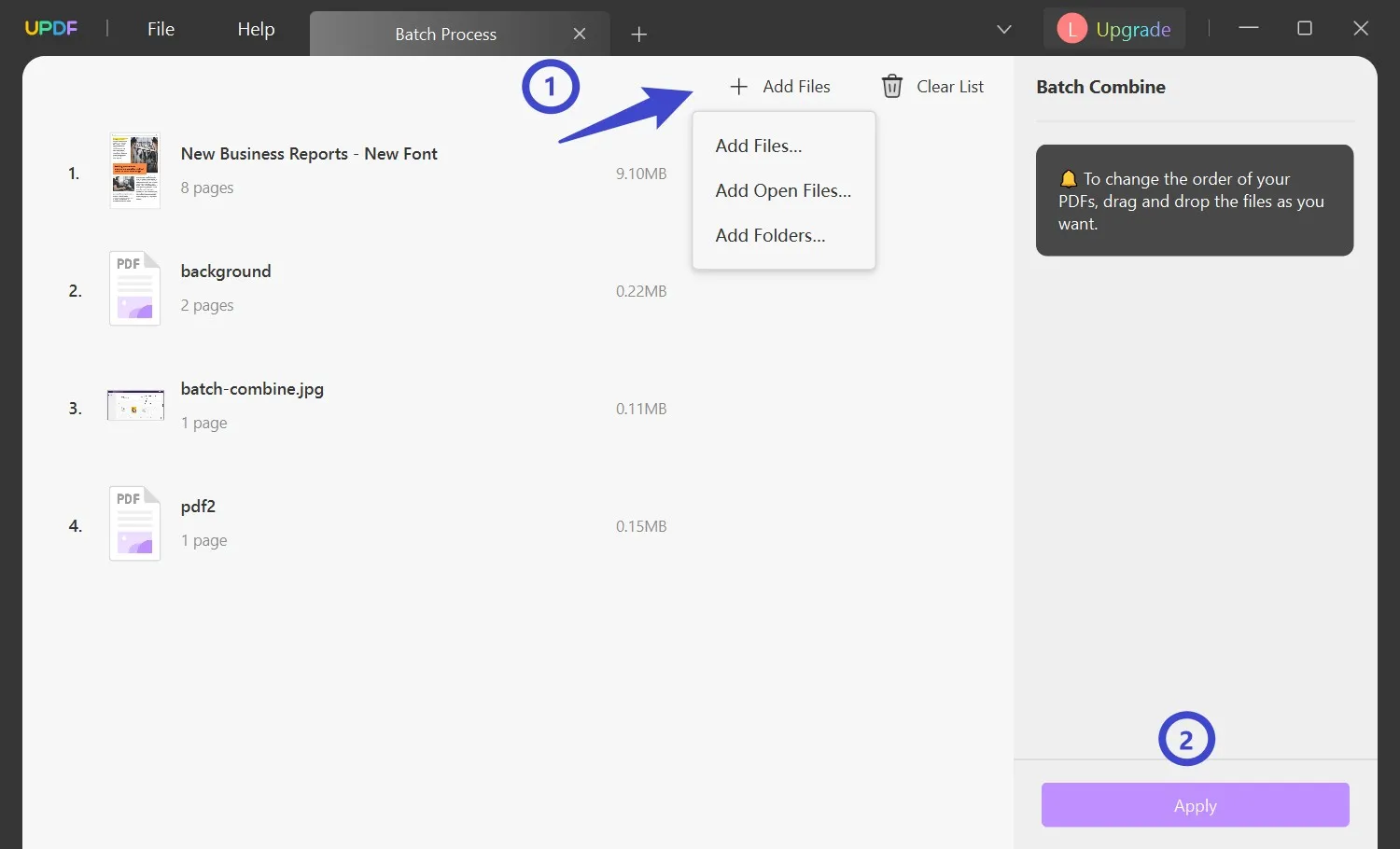Click the UPDF logo
Viewport: 1400px width, 849px height.
[x=51, y=28]
